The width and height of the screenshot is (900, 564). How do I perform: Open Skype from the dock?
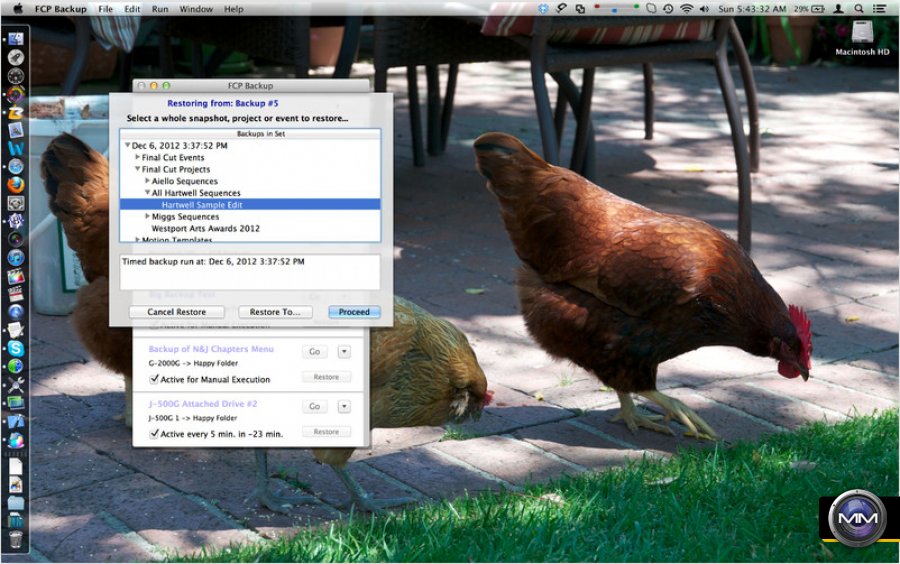pyautogui.click(x=15, y=348)
